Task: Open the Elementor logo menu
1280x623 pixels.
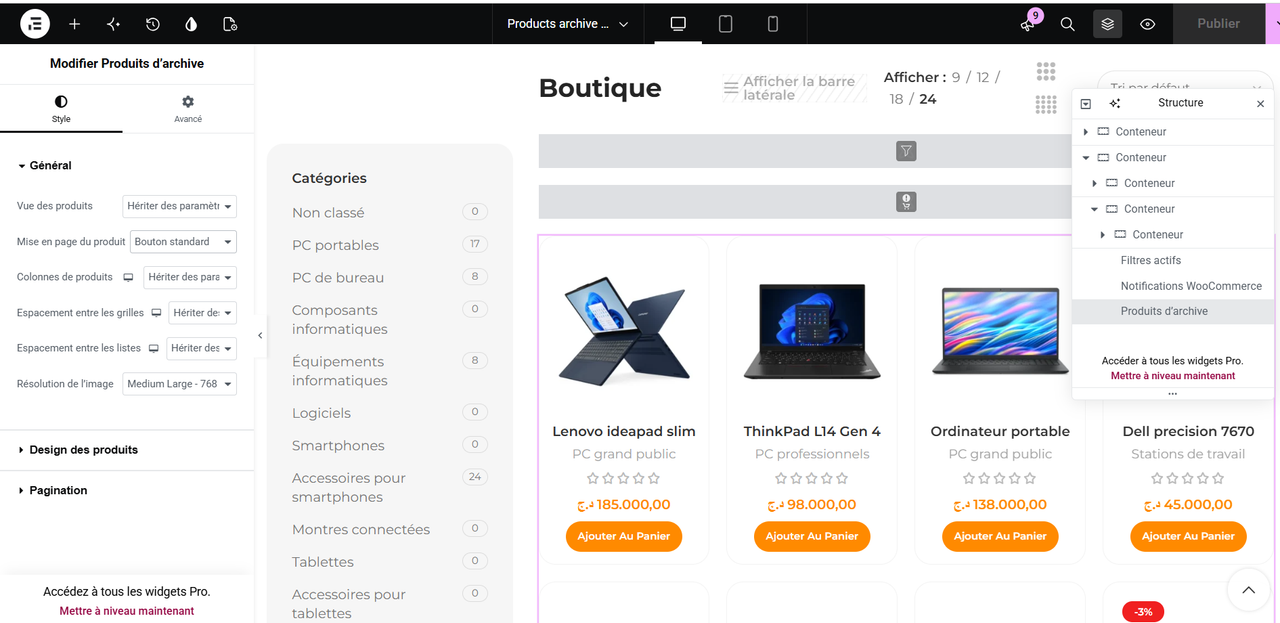Action: click(35, 24)
